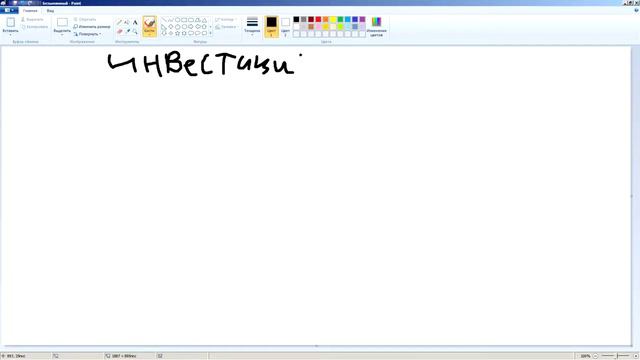Activate the Color 1 foreground box
The height and width of the screenshot is (360, 640).
pyautogui.click(x=271, y=27)
